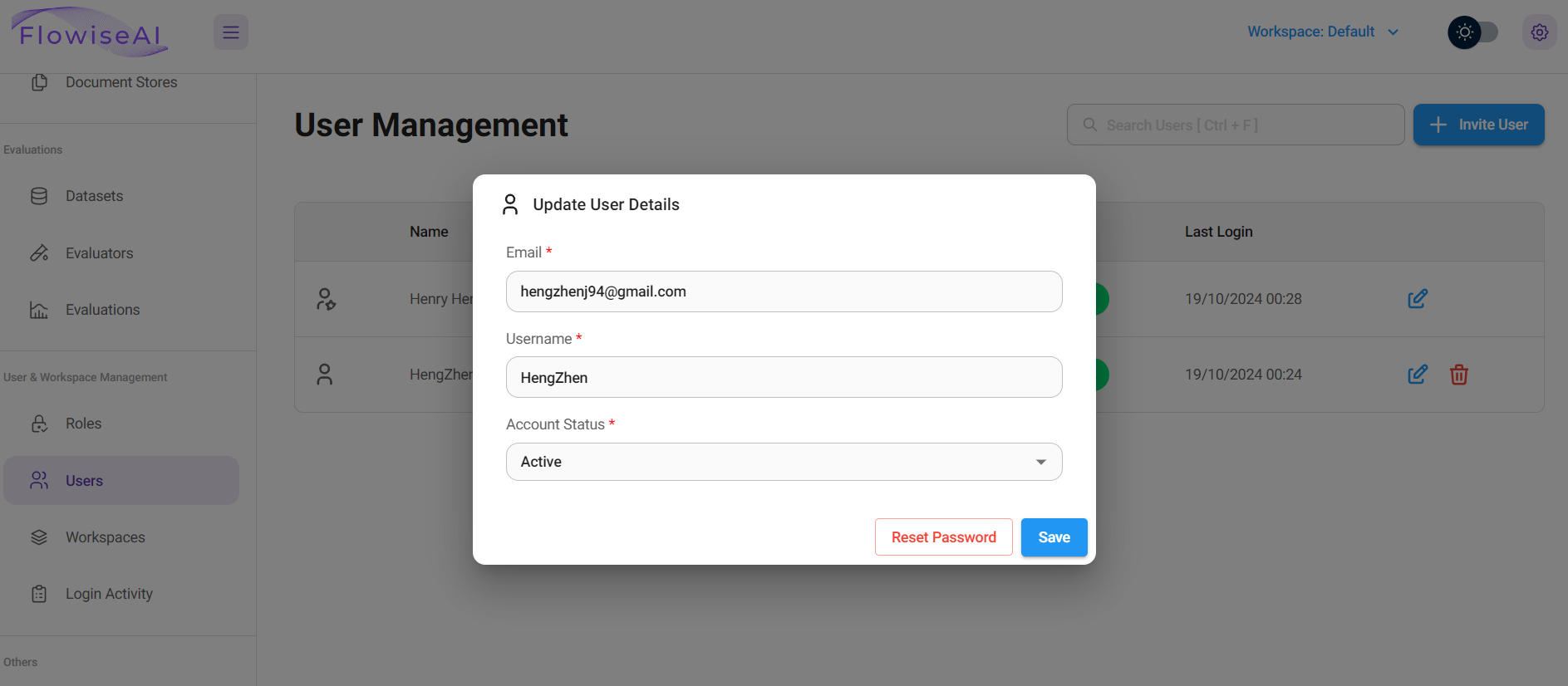1568x686 pixels.
Task: Click the Save button
Action: (1054, 537)
